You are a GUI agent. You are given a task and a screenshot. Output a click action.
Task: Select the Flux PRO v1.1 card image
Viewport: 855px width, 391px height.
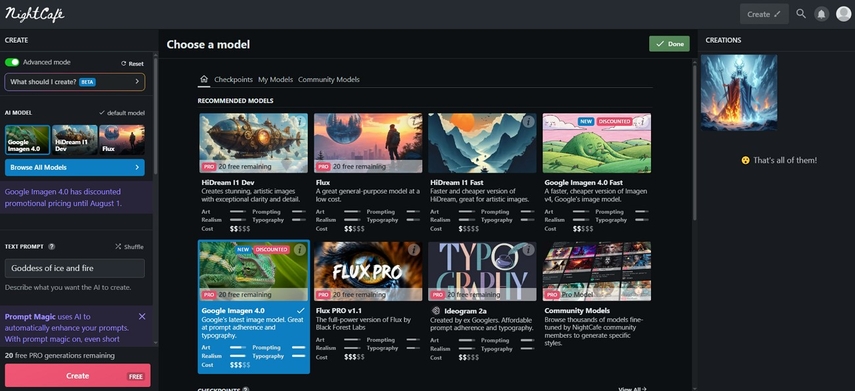pos(368,271)
